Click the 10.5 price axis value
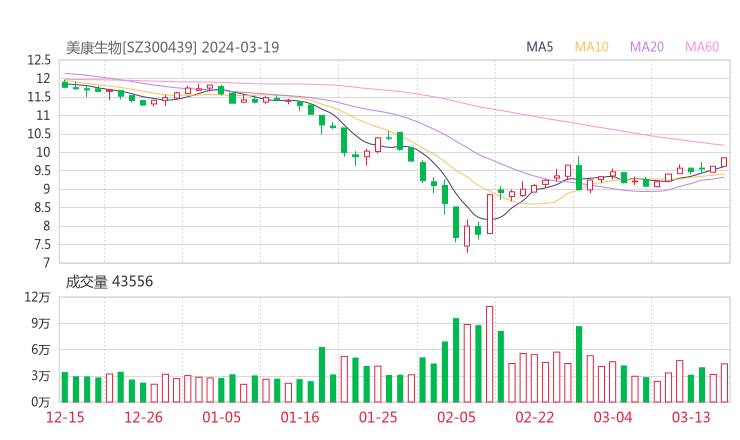This screenshot has height=440, width=740. point(39,134)
